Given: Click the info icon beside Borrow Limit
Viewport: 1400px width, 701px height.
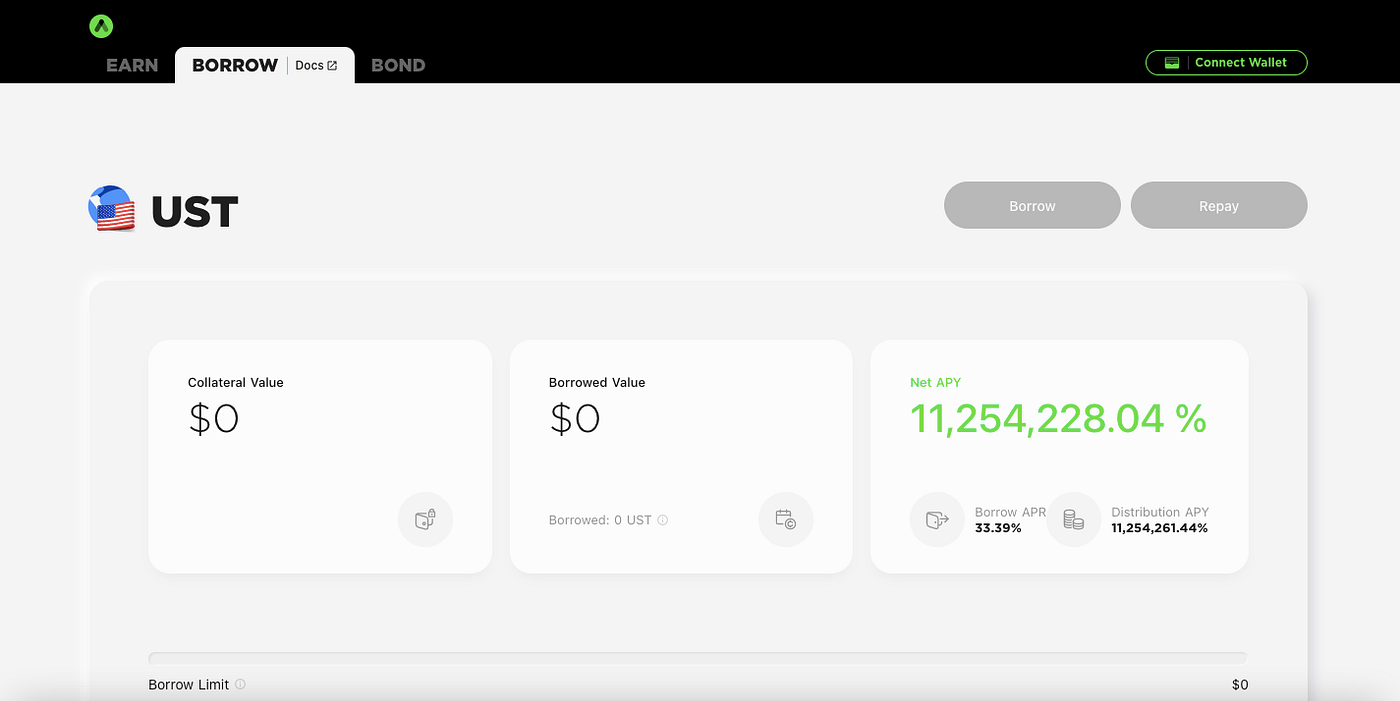Looking at the screenshot, I should tap(240, 685).
